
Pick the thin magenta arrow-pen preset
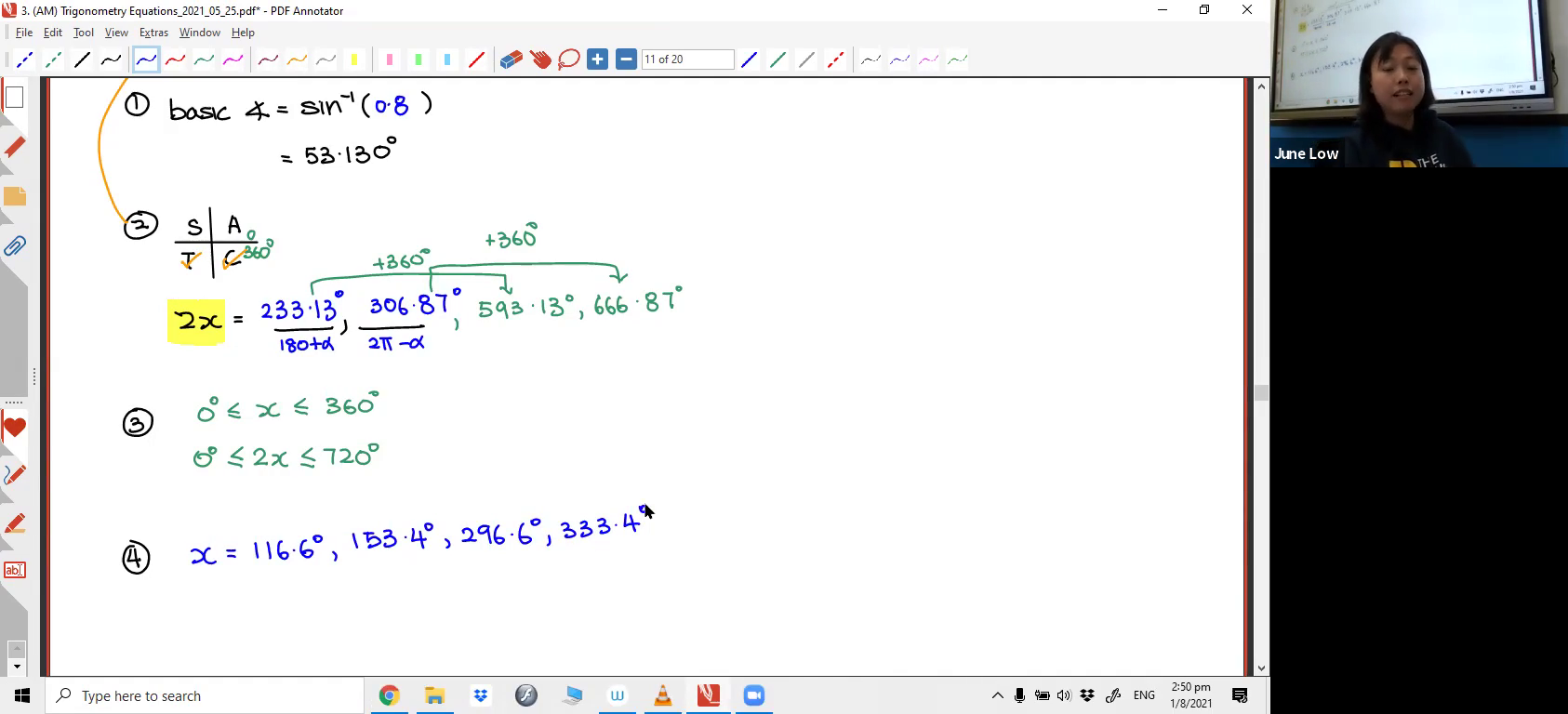[x=928, y=59]
